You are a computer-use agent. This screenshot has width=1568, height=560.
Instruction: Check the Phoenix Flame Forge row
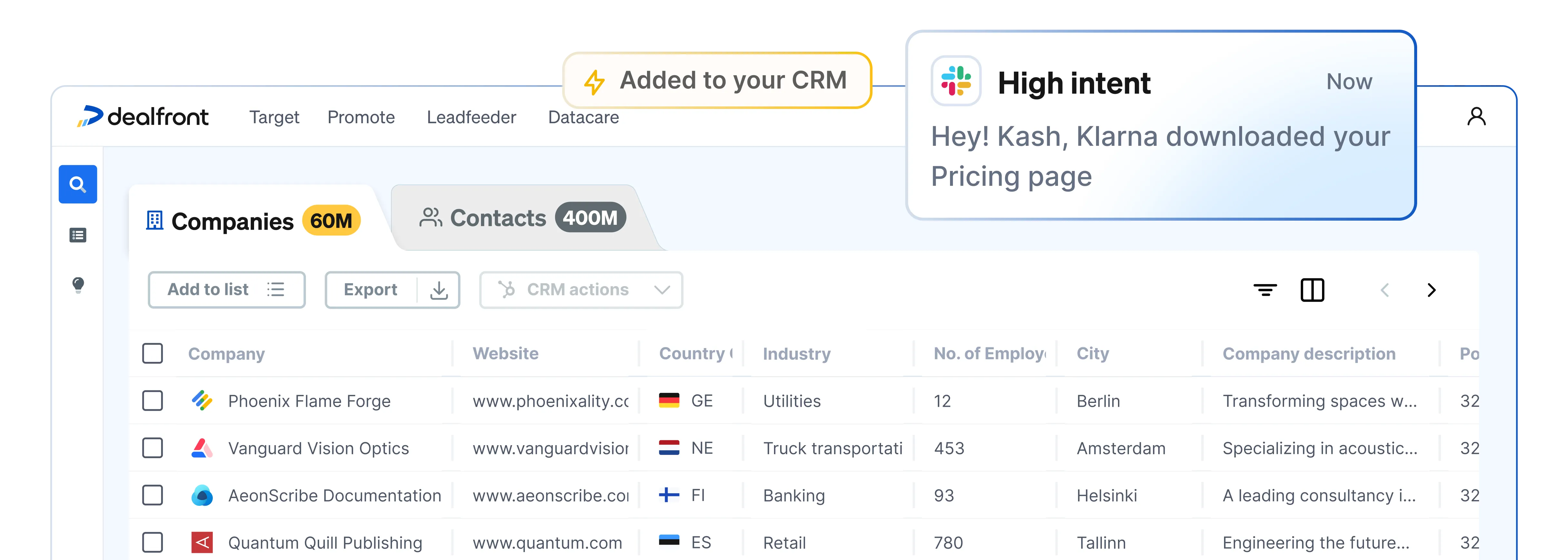[153, 401]
